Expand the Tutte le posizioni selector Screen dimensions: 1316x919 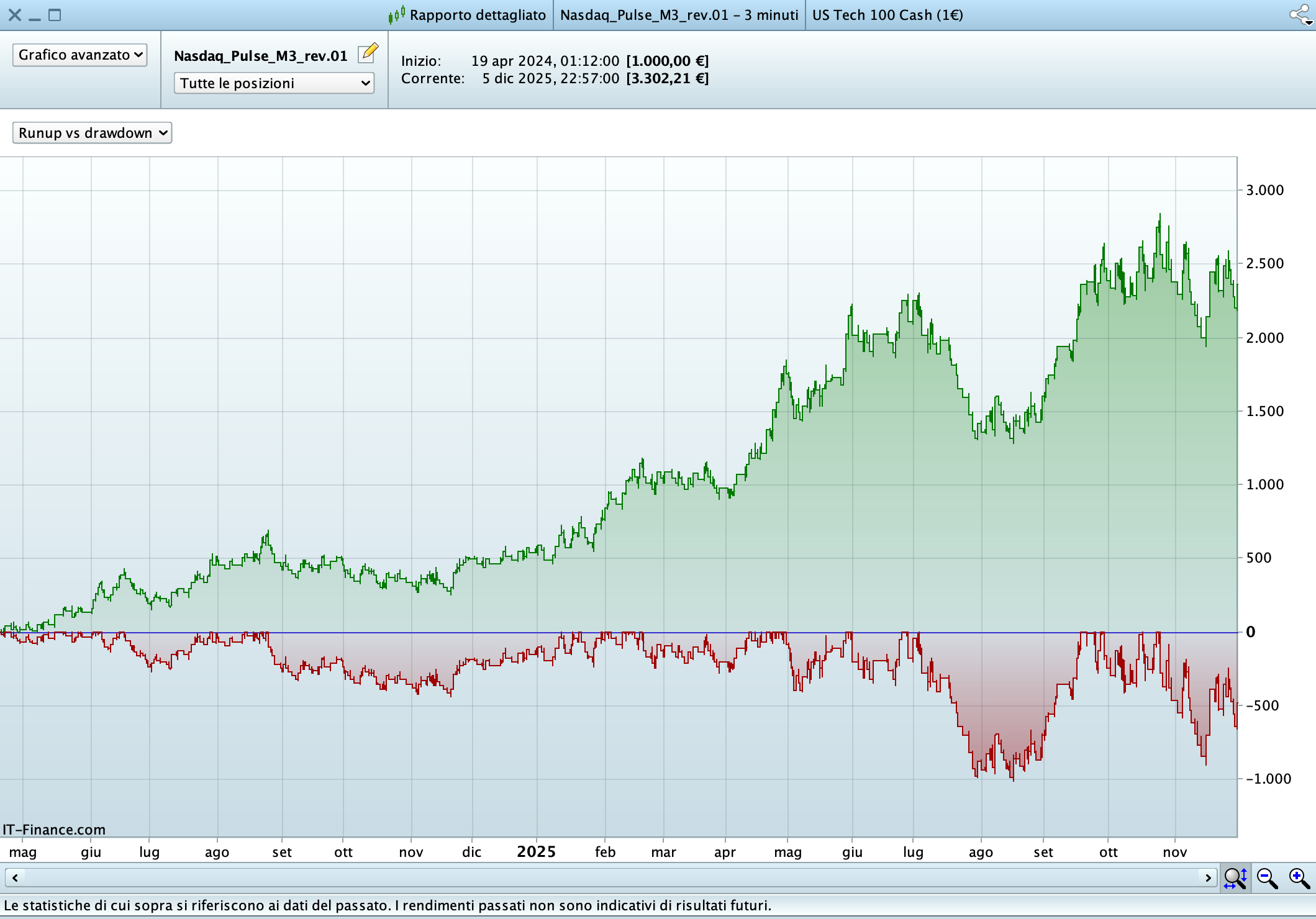click(274, 83)
